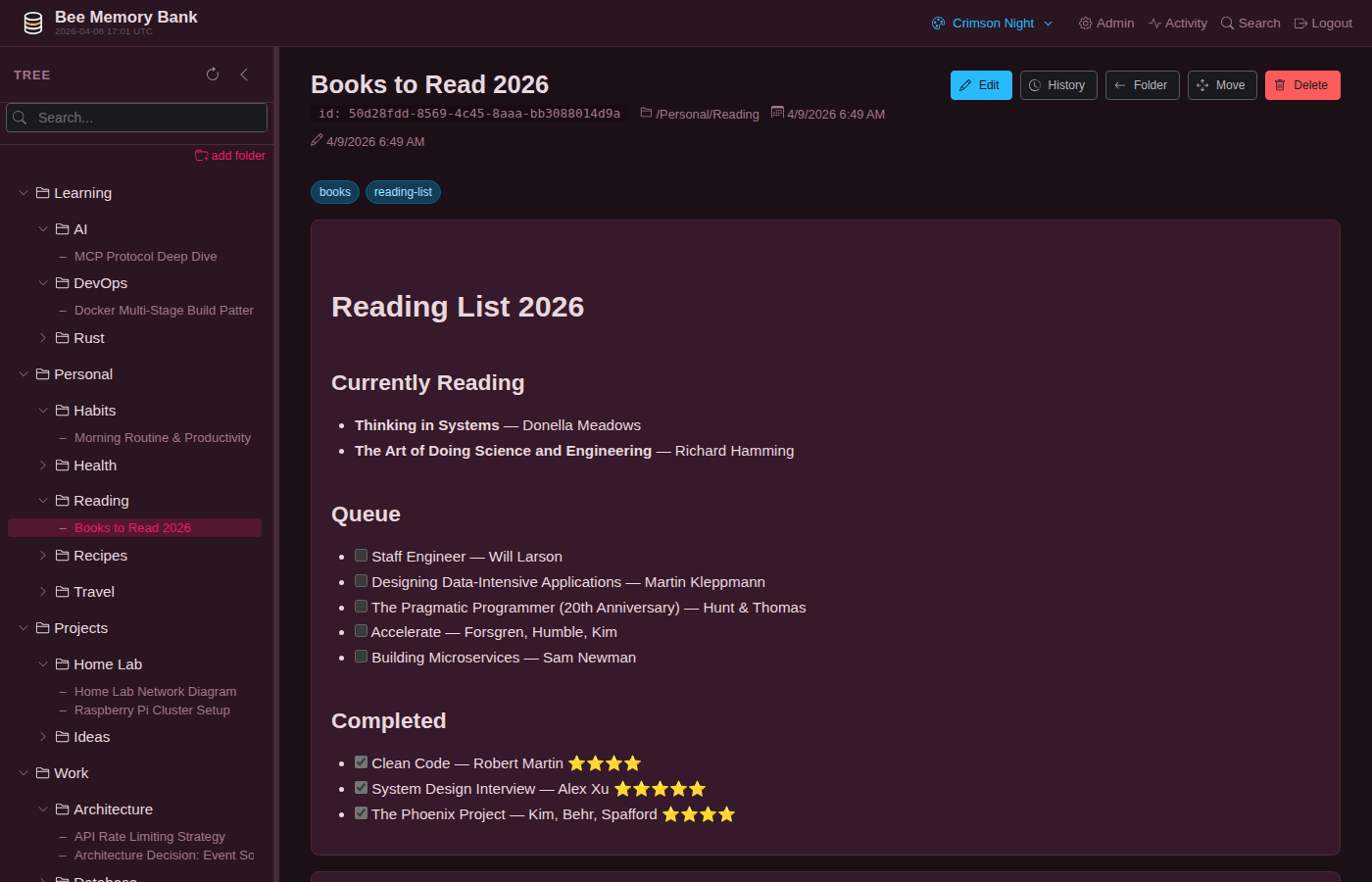Viewport: 1372px width, 882px height.
Task: Open the Admin page
Action: 1106,24
